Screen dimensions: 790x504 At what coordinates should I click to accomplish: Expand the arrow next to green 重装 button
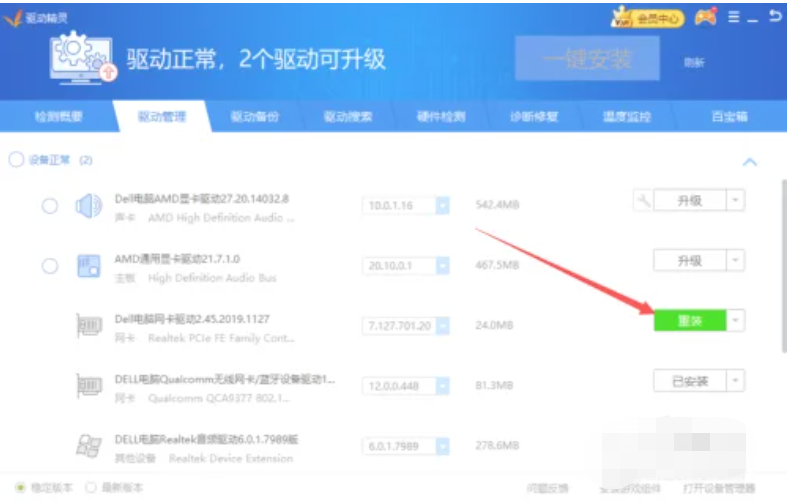(x=736, y=320)
